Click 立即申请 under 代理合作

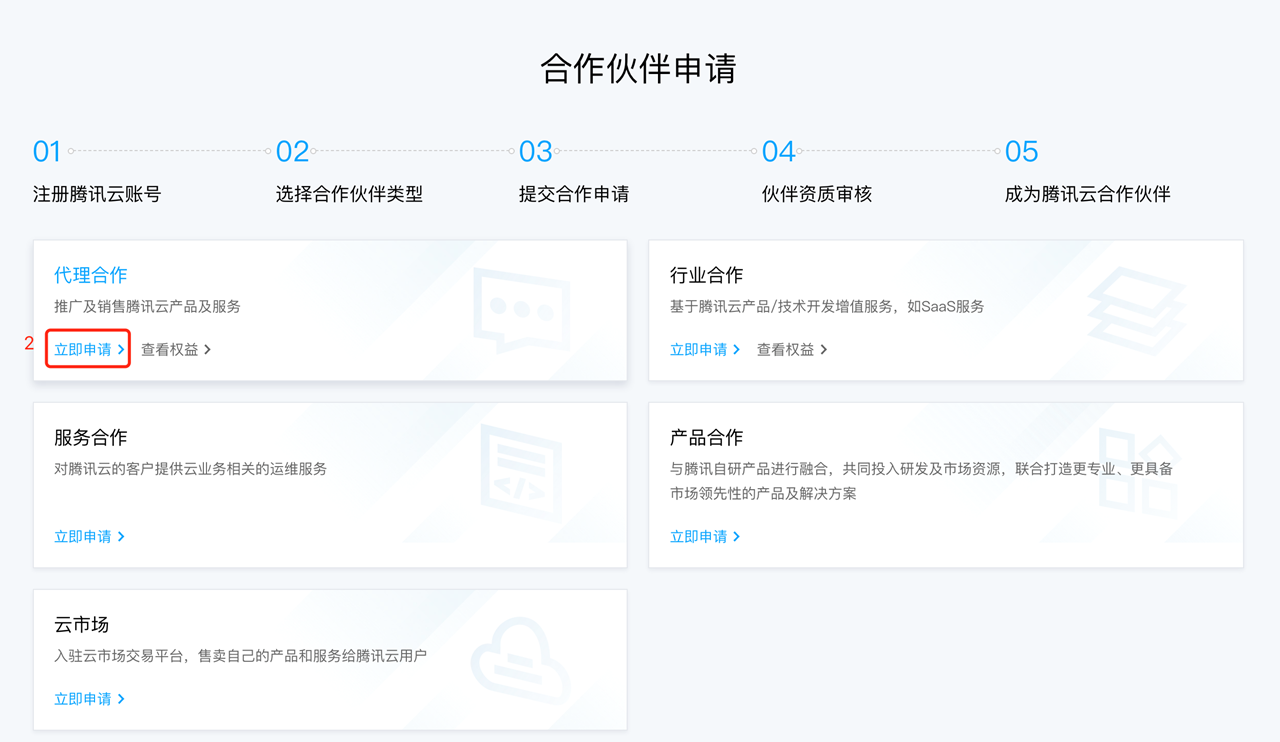click(x=89, y=349)
